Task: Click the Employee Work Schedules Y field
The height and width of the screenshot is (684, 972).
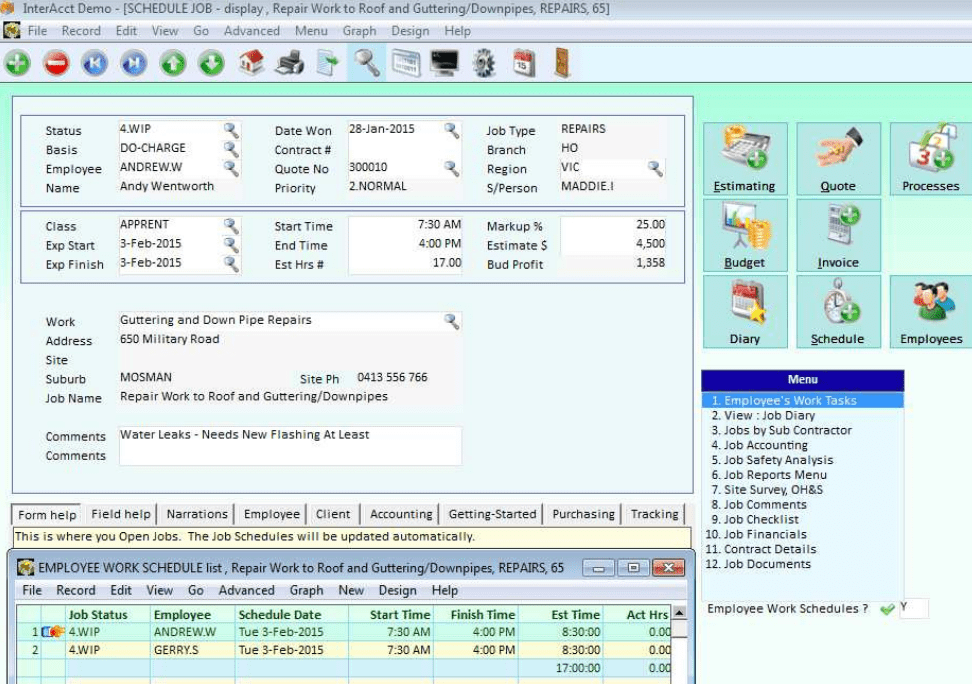Action: (x=913, y=608)
